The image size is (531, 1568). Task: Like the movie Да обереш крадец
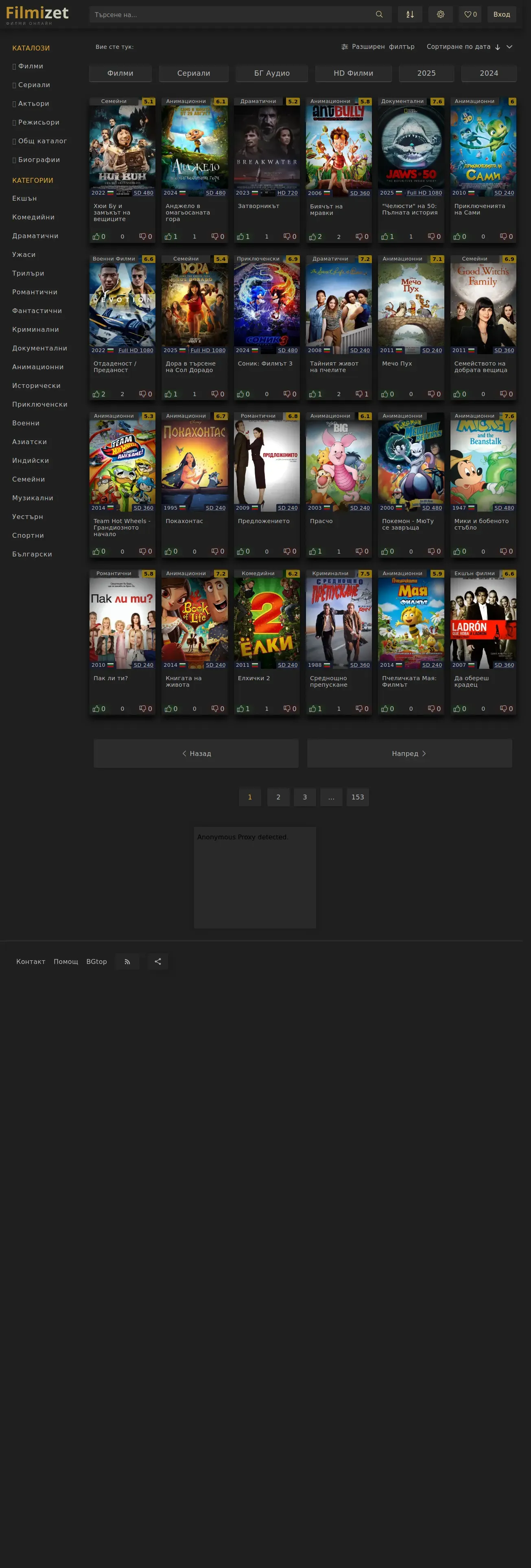[x=457, y=709]
